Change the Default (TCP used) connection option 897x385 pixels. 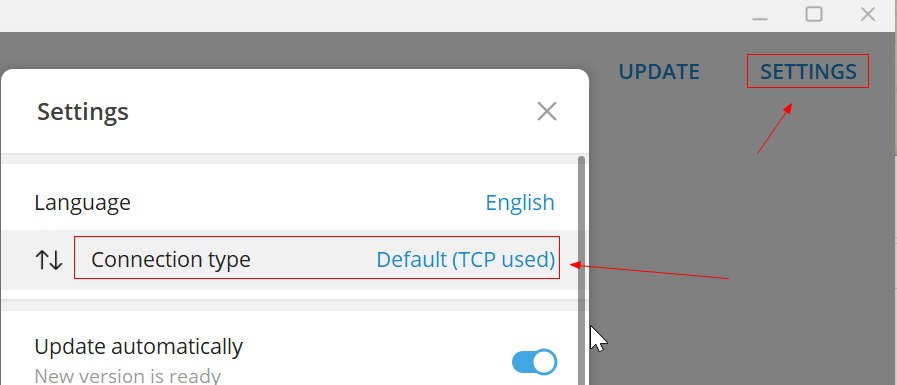click(x=465, y=260)
